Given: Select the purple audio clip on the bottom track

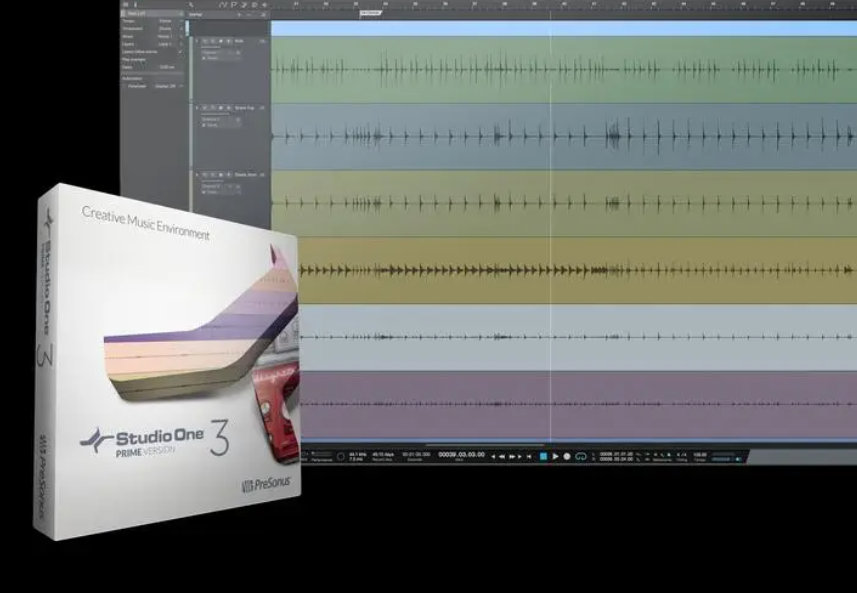Looking at the screenshot, I should pyautogui.click(x=578, y=404).
